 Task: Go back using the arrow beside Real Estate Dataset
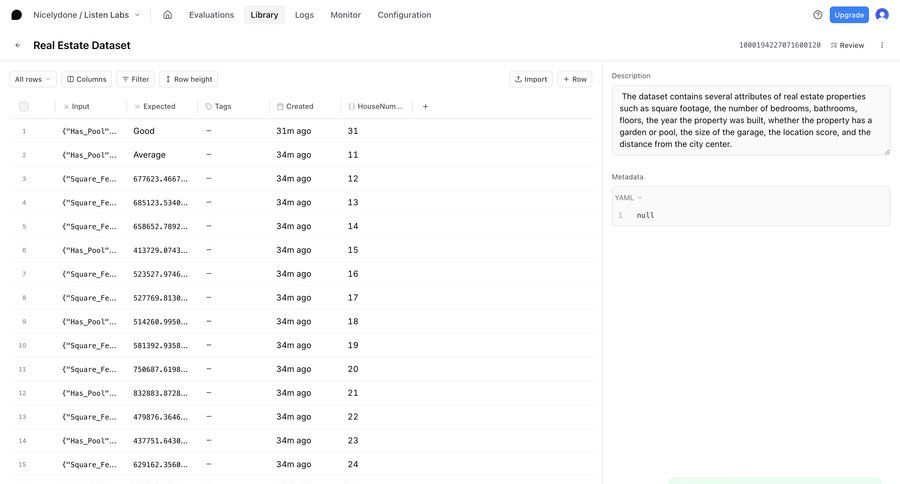pyautogui.click(x=18, y=45)
